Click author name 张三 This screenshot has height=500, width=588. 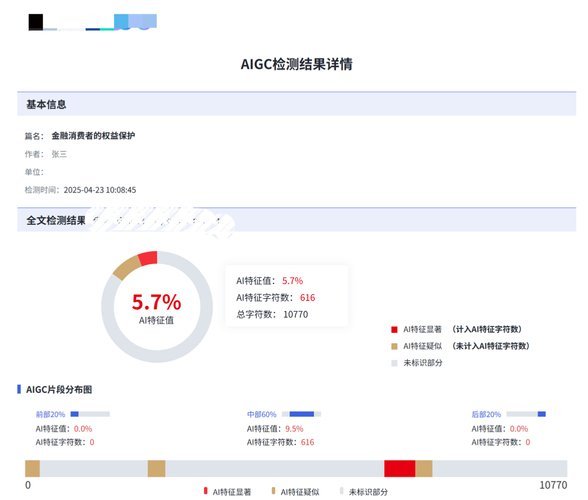coord(59,154)
